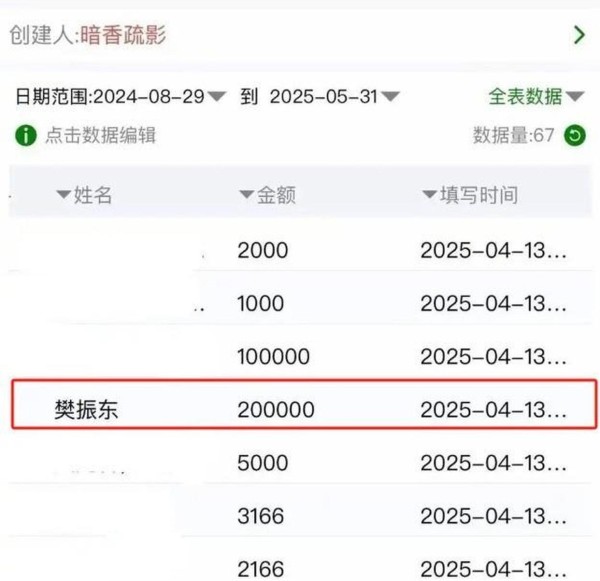Tap the fill time in 樊振东 row

pos(494,409)
